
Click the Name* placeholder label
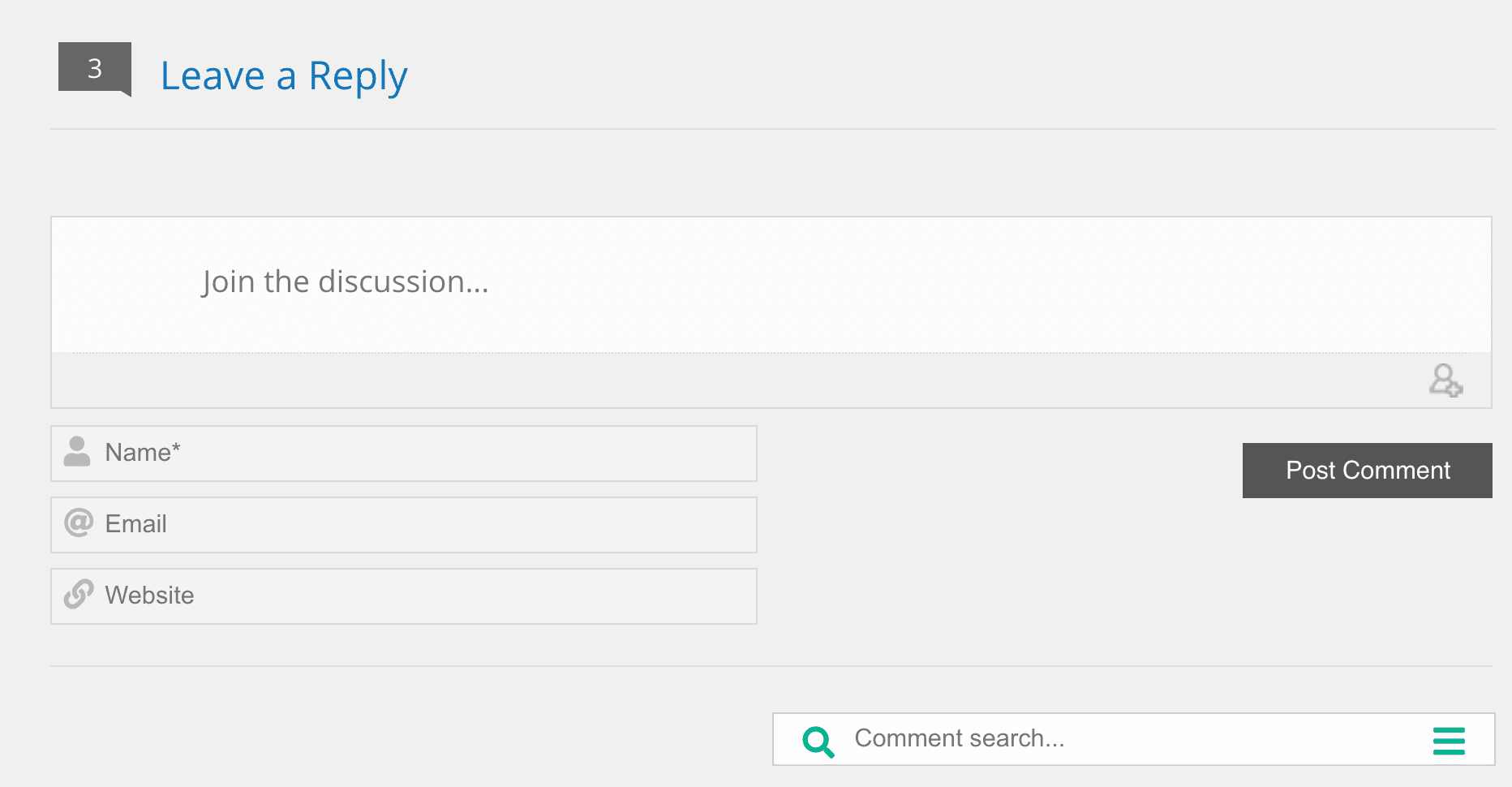(x=143, y=453)
